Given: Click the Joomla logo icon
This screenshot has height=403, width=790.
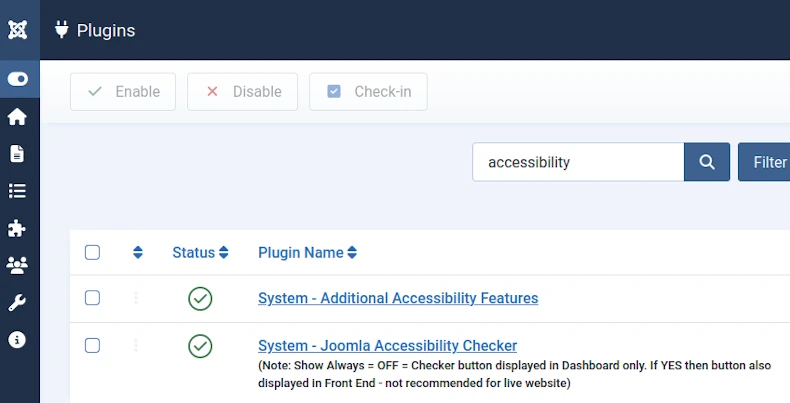Looking at the screenshot, I should pos(17,29).
